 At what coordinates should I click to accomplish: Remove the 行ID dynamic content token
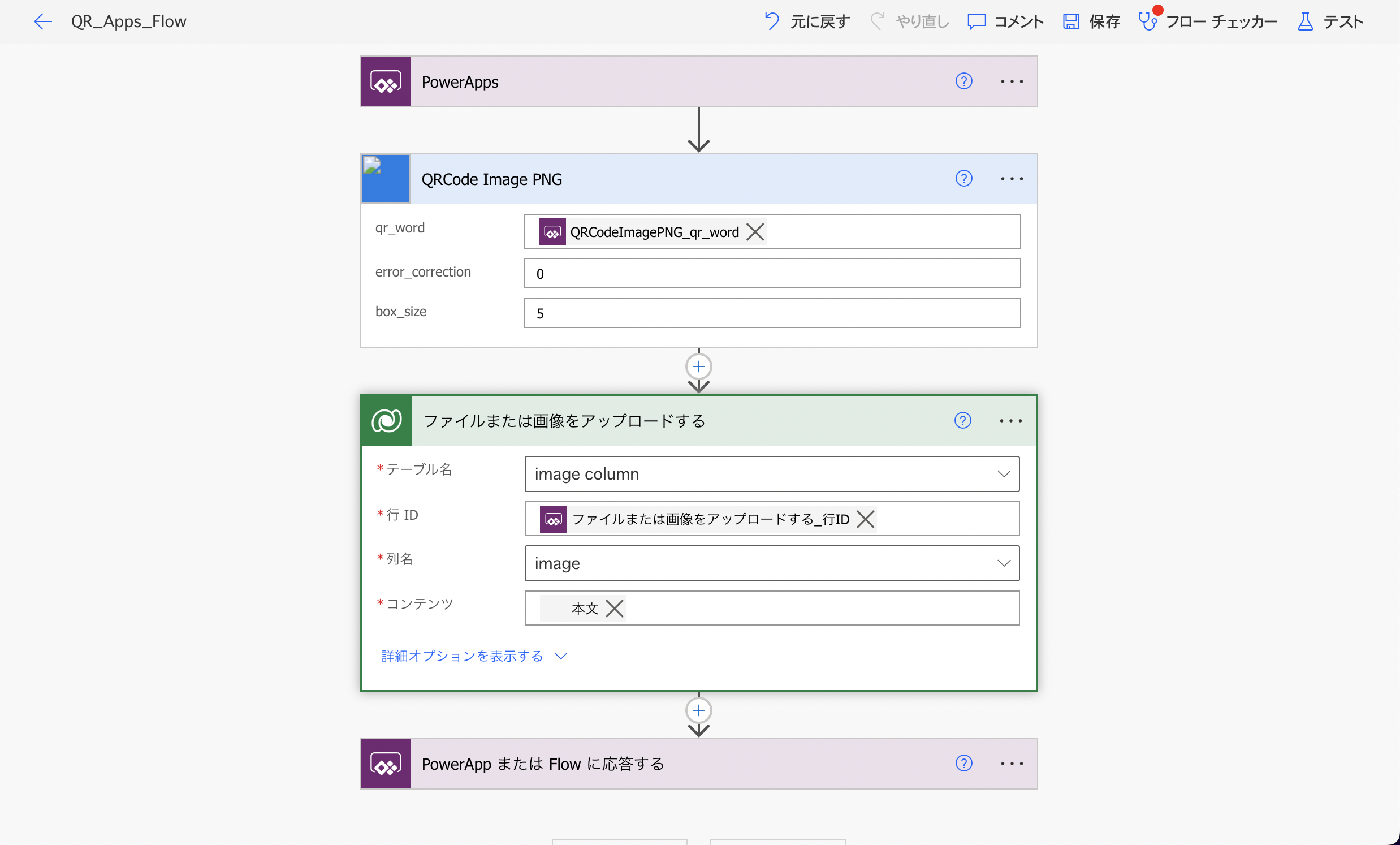pos(865,519)
